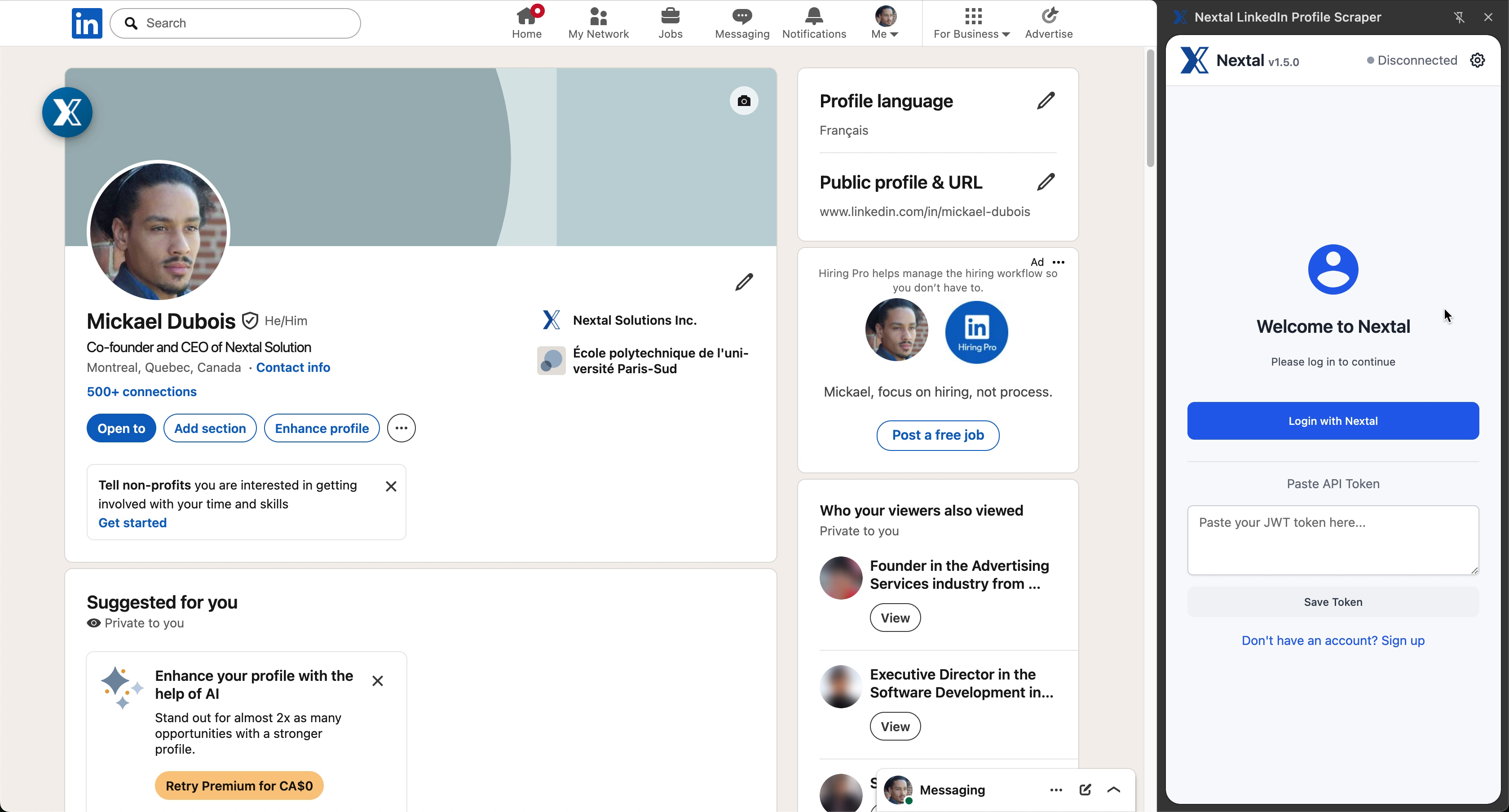Screen dimensions: 1509x812
Task: Open the Contact info link
Action: coord(293,367)
